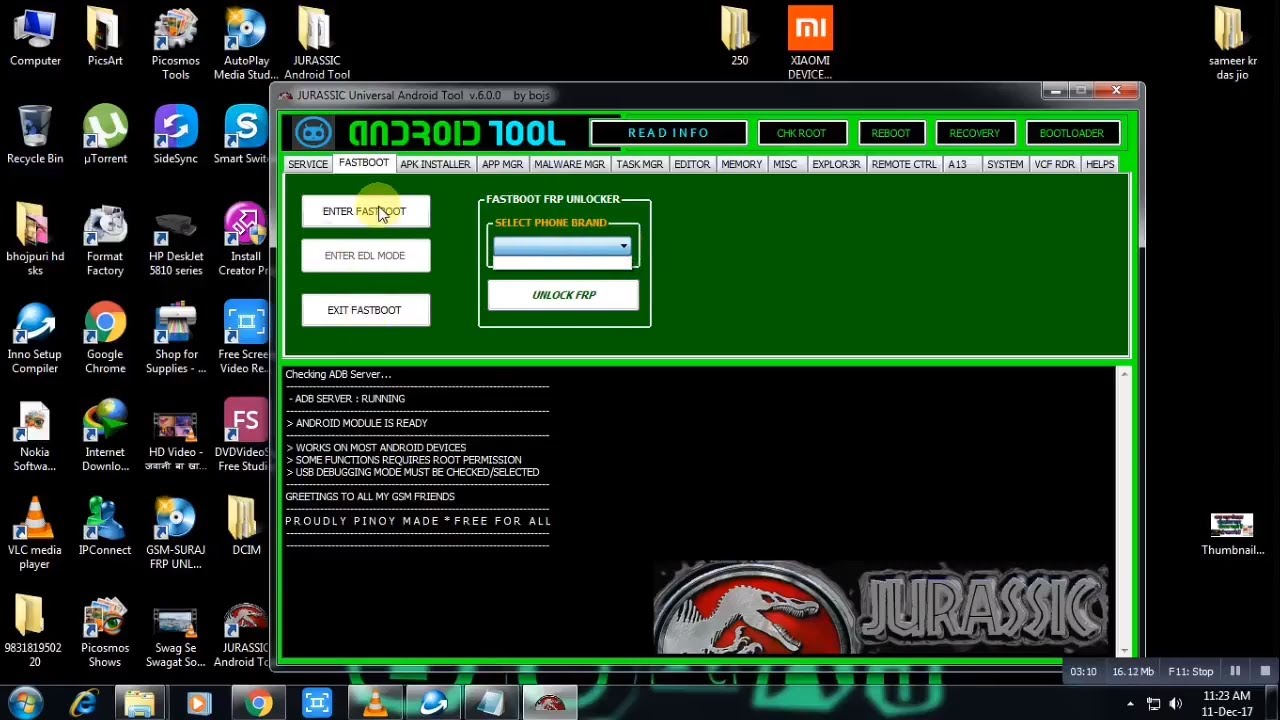Launch µTorrent from desktop

coord(105,135)
